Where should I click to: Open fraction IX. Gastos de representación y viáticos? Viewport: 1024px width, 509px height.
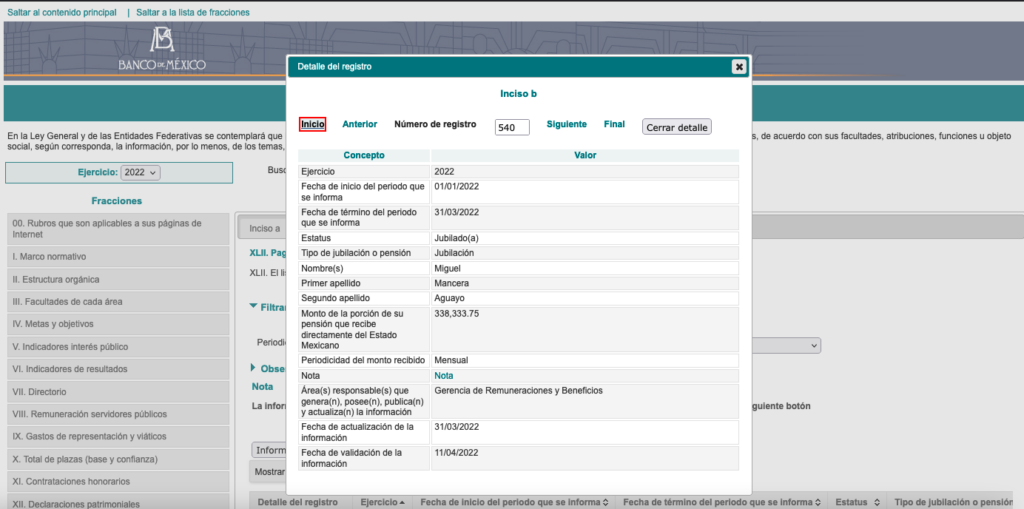[x=118, y=436]
